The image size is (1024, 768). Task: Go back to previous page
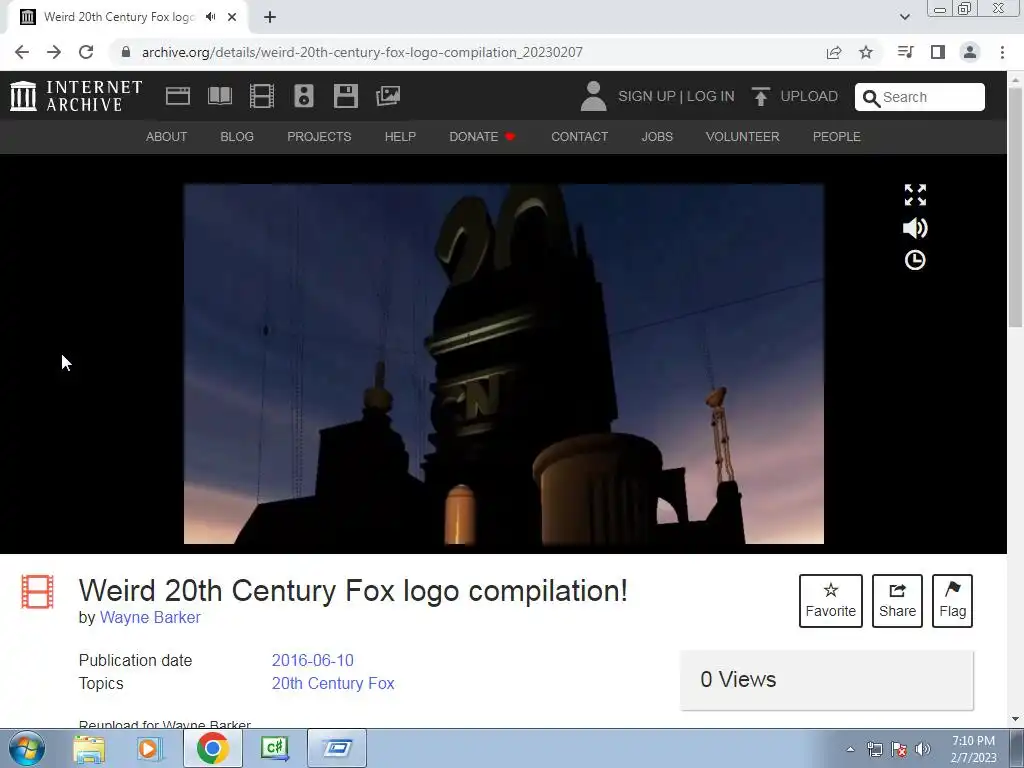click(x=22, y=52)
